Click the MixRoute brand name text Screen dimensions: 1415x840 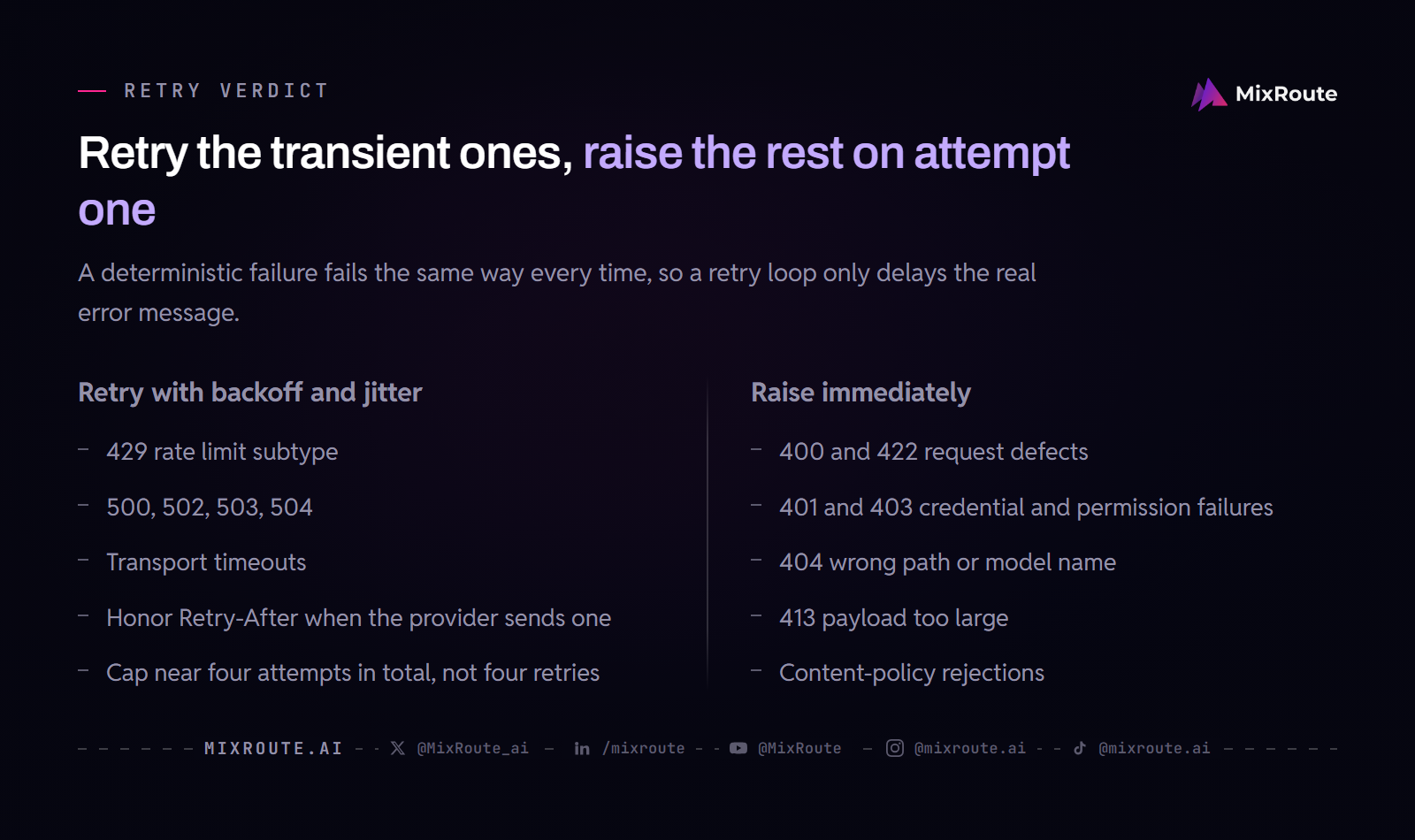coord(1286,94)
